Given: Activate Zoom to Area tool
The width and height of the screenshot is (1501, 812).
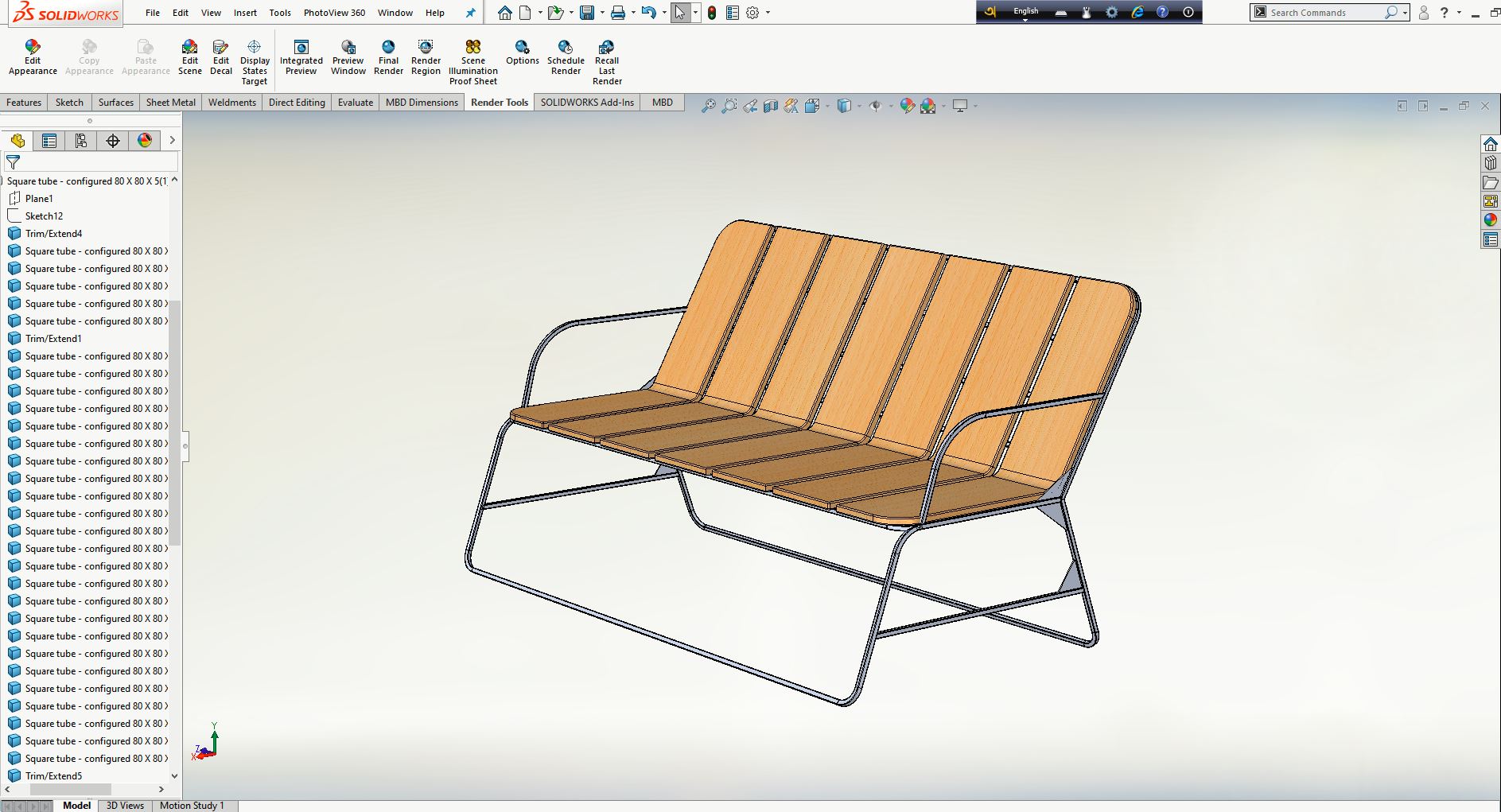Looking at the screenshot, I should coord(729,106).
